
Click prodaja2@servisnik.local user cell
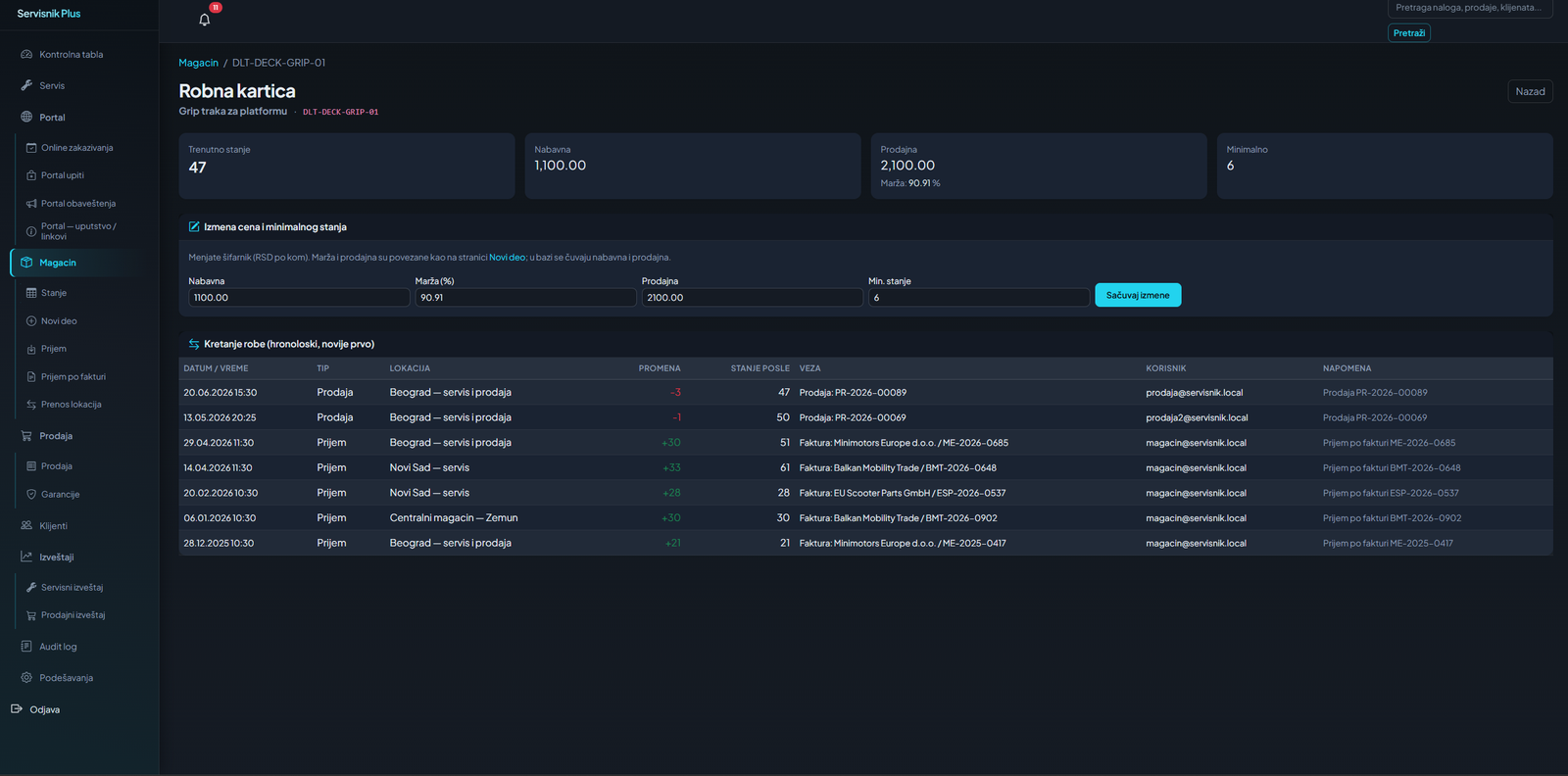(x=1197, y=417)
